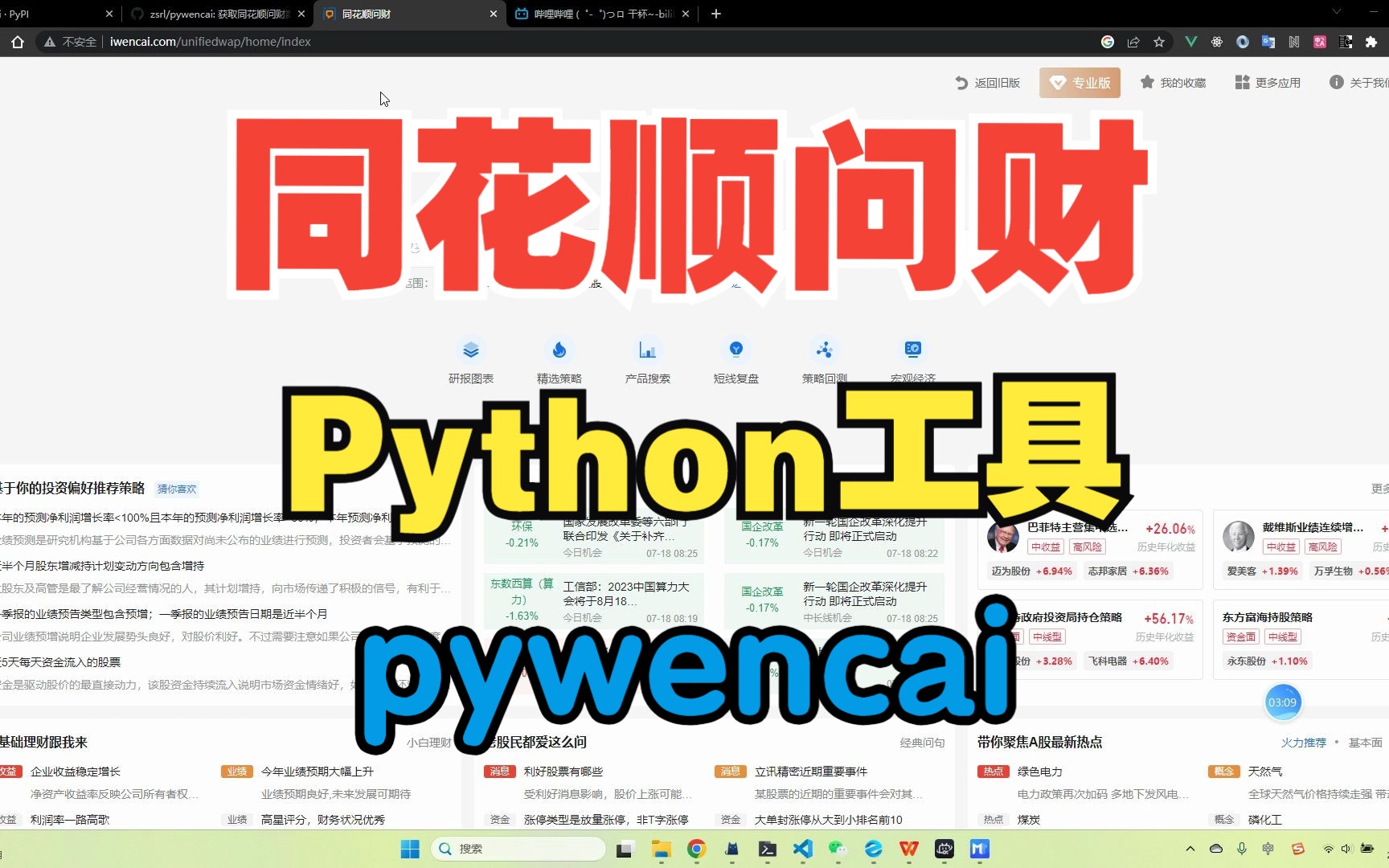Image resolution: width=1389 pixels, height=868 pixels.
Task: Close the zsrl/pywencai tab
Action: (301, 14)
